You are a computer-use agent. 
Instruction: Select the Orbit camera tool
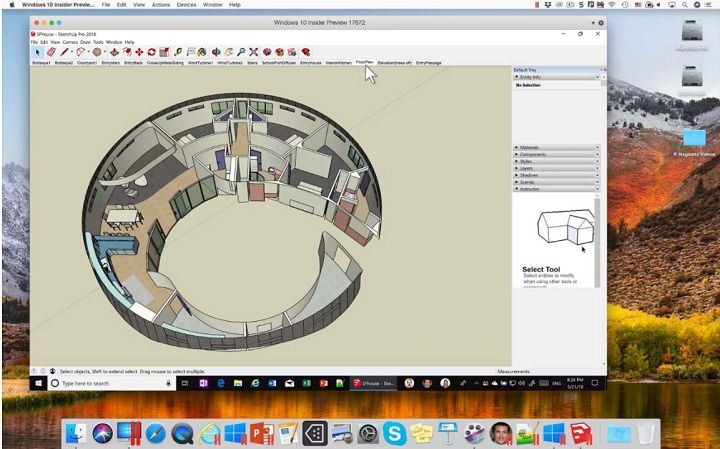click(215, 52)
